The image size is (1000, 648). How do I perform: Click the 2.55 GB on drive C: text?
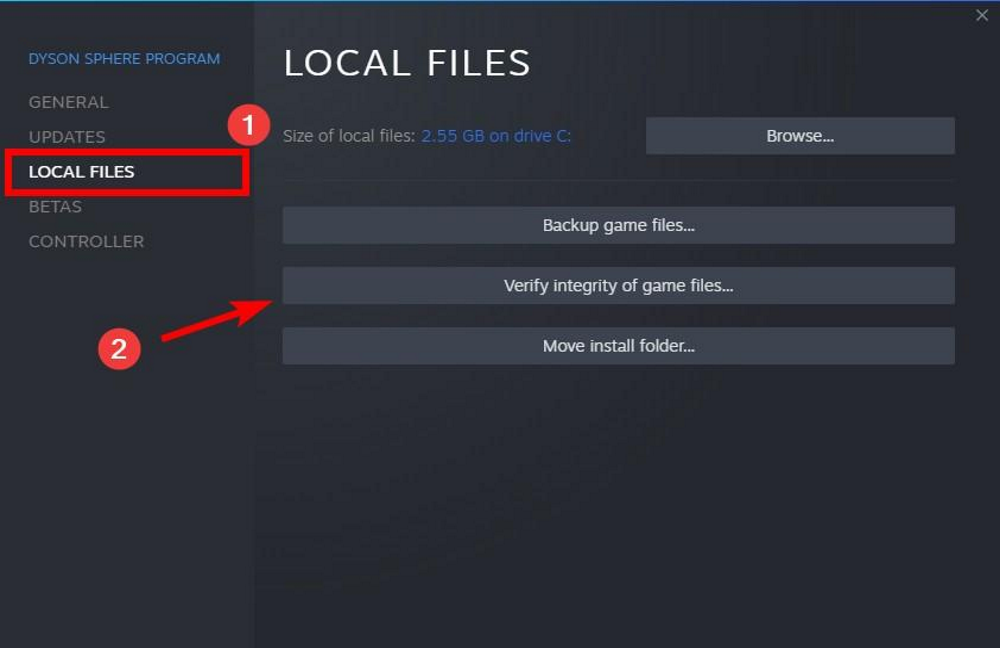click(x=496, y=136)
